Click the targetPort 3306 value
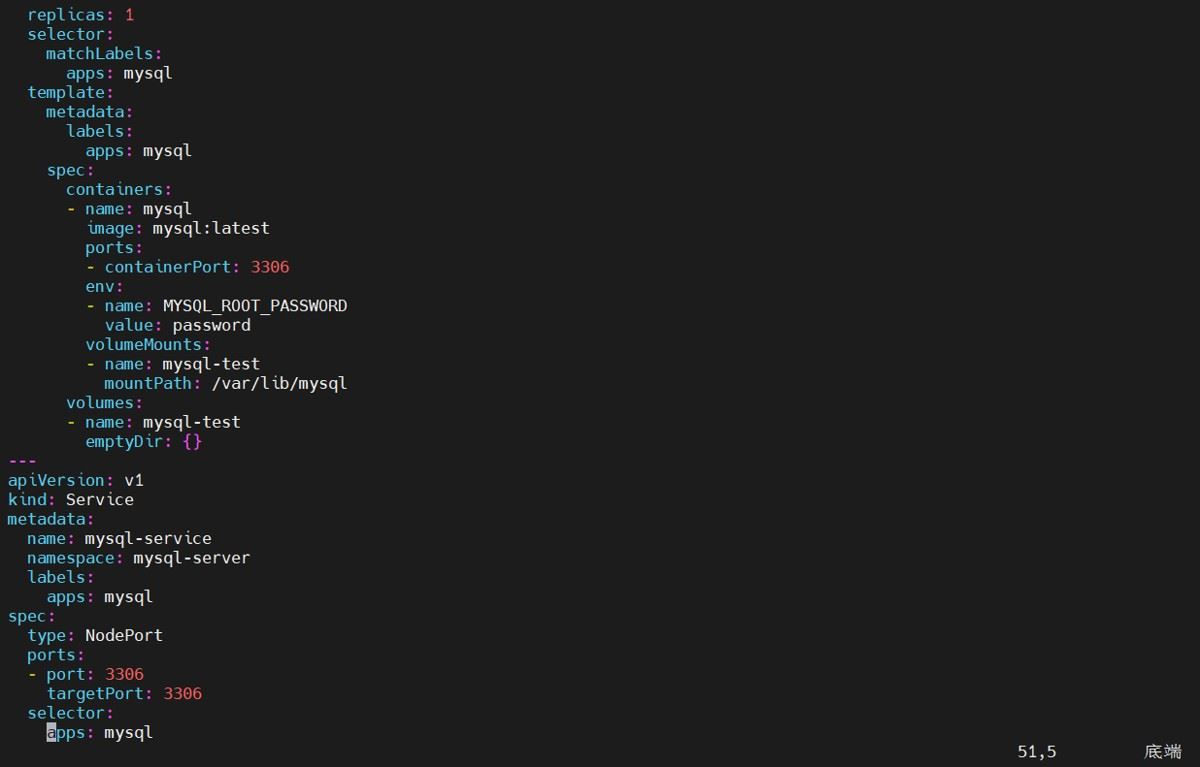1200x767 pixels. pyautogui.click(x=182, y=693)
